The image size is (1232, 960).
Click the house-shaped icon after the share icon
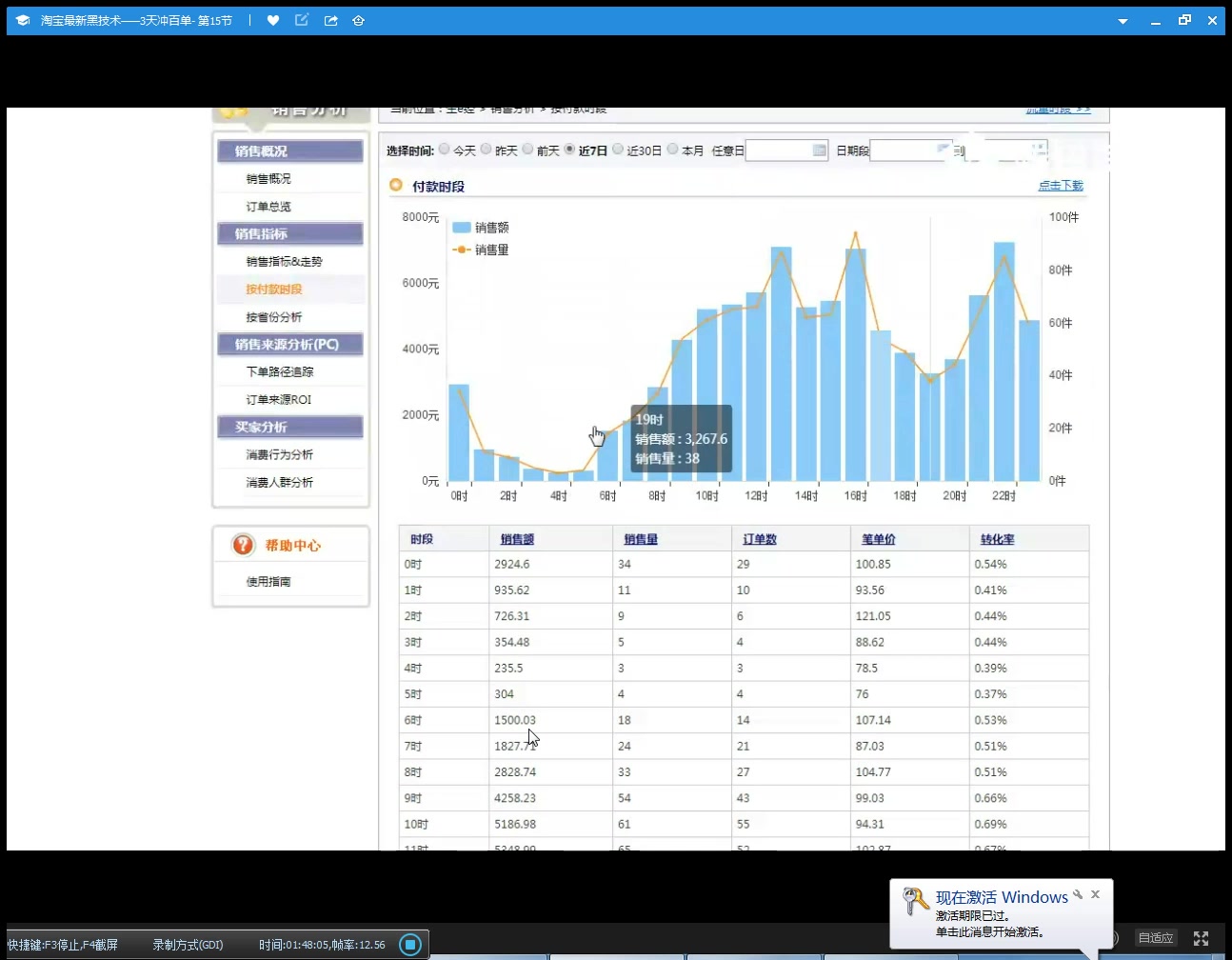[359, 20]
